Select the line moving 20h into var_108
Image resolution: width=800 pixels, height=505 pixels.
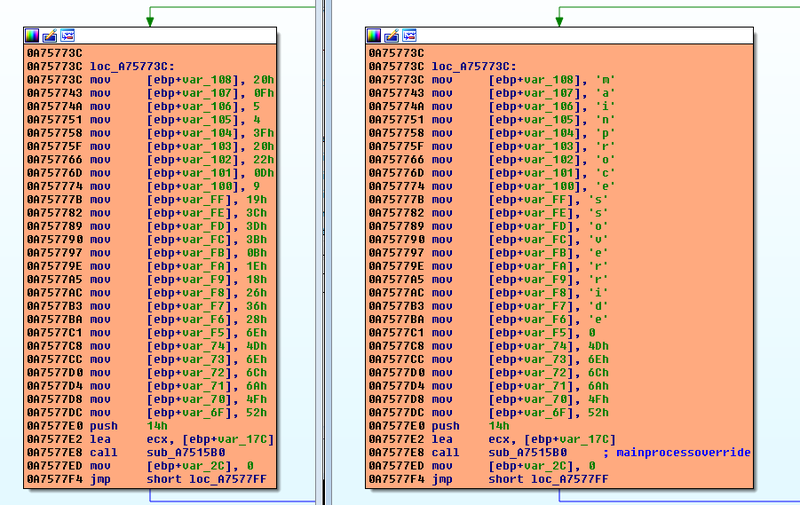coord(151,80)
